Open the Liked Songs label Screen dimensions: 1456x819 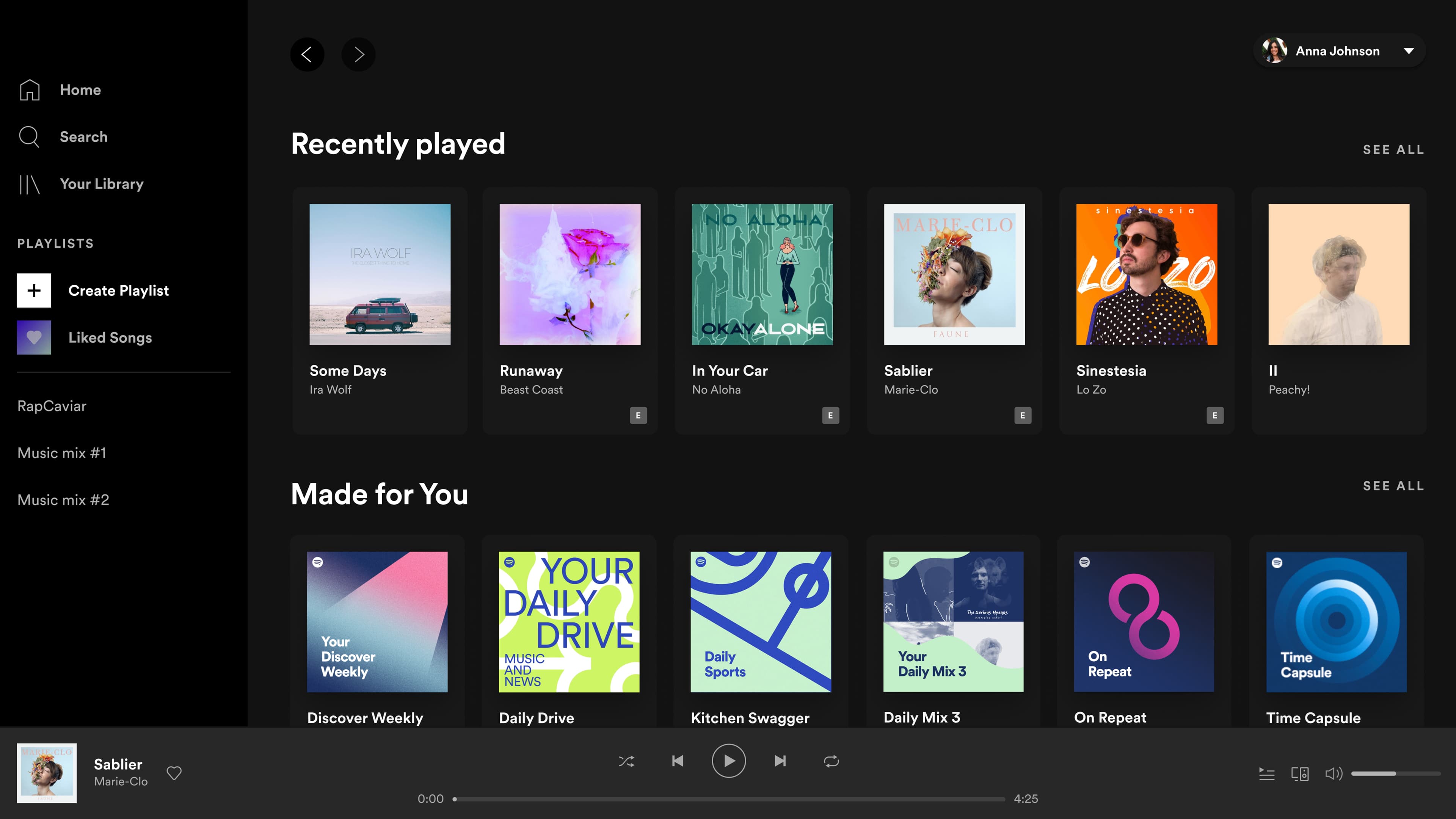pos(110,337)
